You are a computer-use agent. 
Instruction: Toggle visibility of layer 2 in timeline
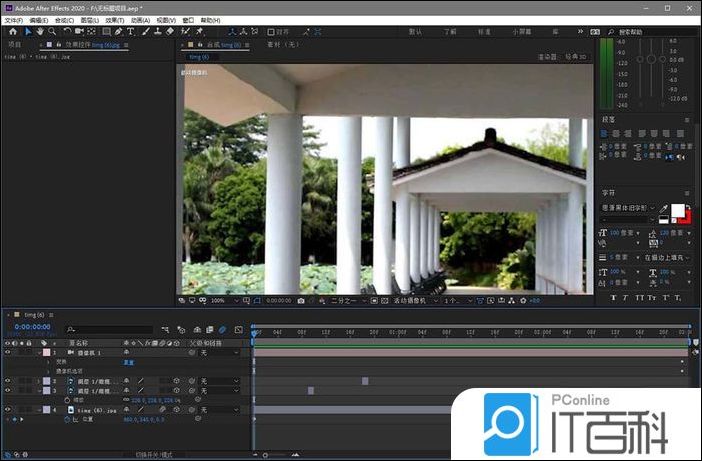point(7,381)
